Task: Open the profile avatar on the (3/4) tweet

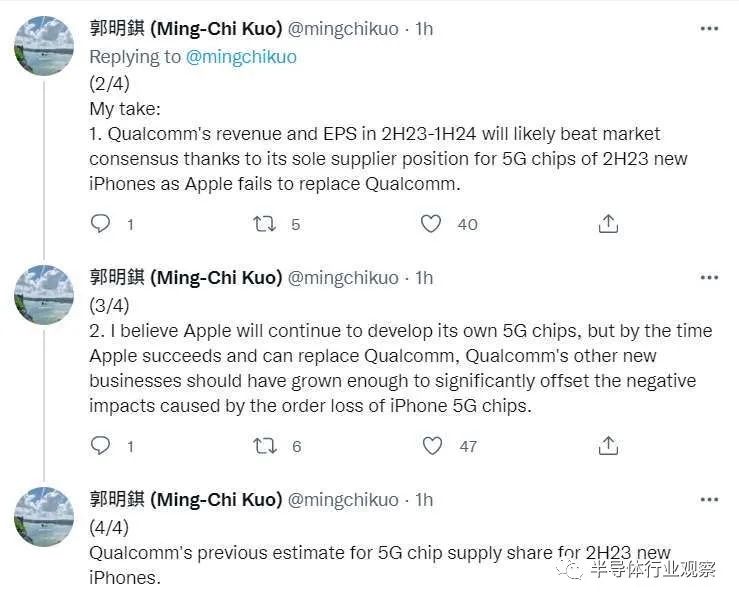Action: tap(44, 295)
